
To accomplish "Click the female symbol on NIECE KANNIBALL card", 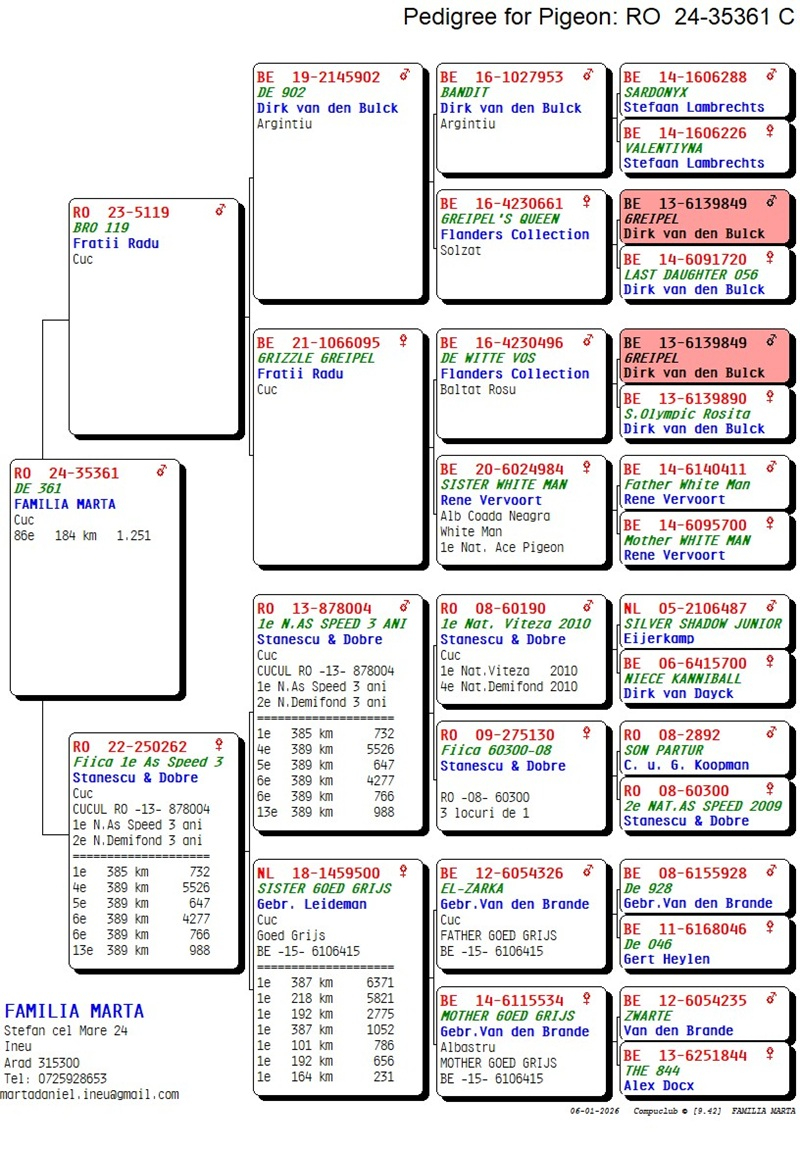I will (771, 662).
